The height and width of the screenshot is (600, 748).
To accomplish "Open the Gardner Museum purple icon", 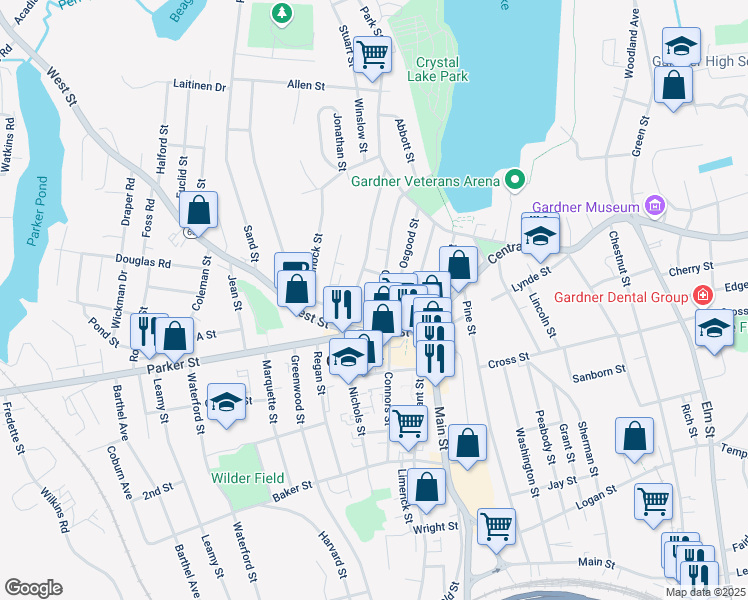I will point(654,206).
